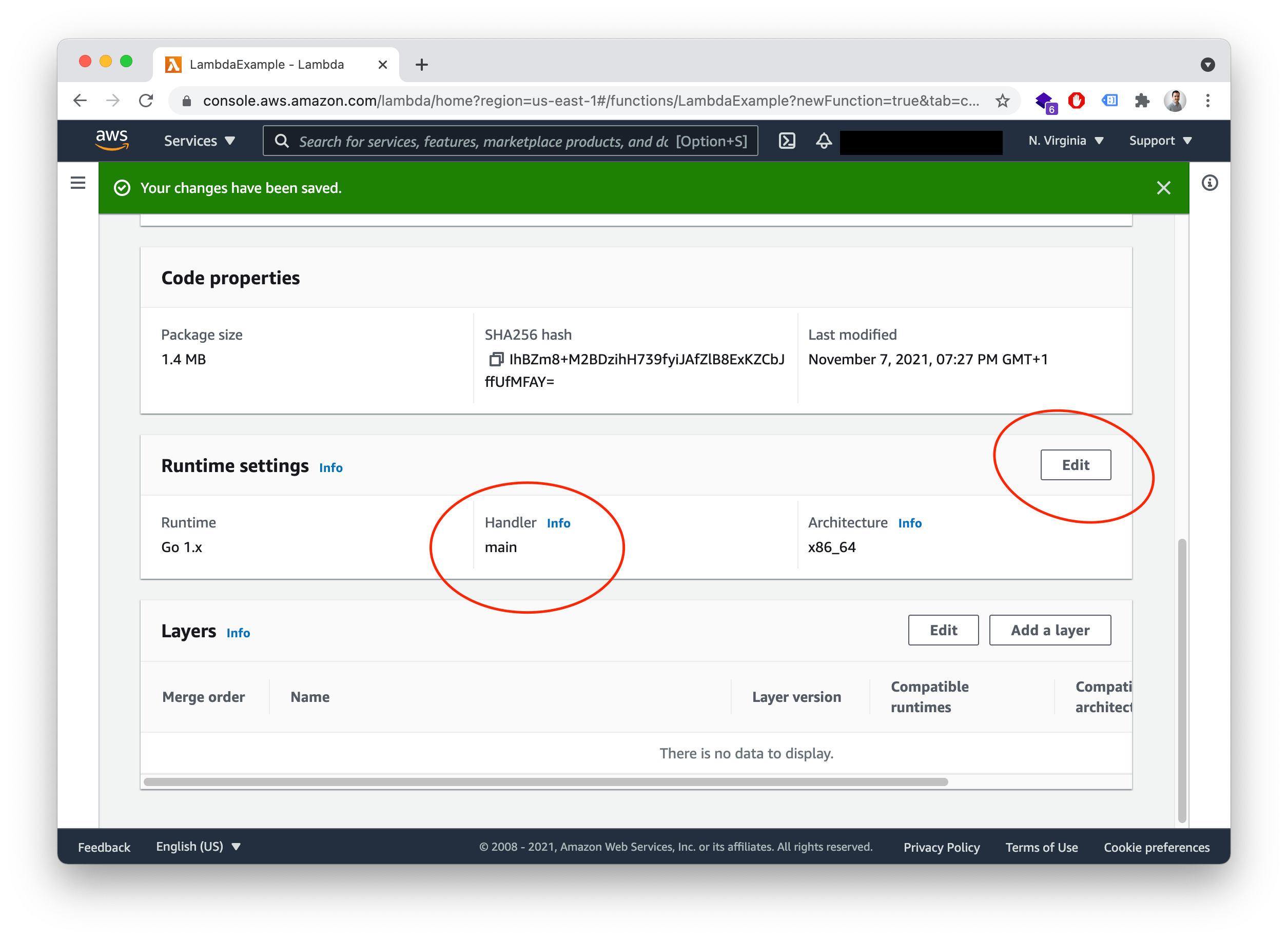Open the AWS CloudShell terminal icon
1288x940 pixels.
click(x=787, y=141)
